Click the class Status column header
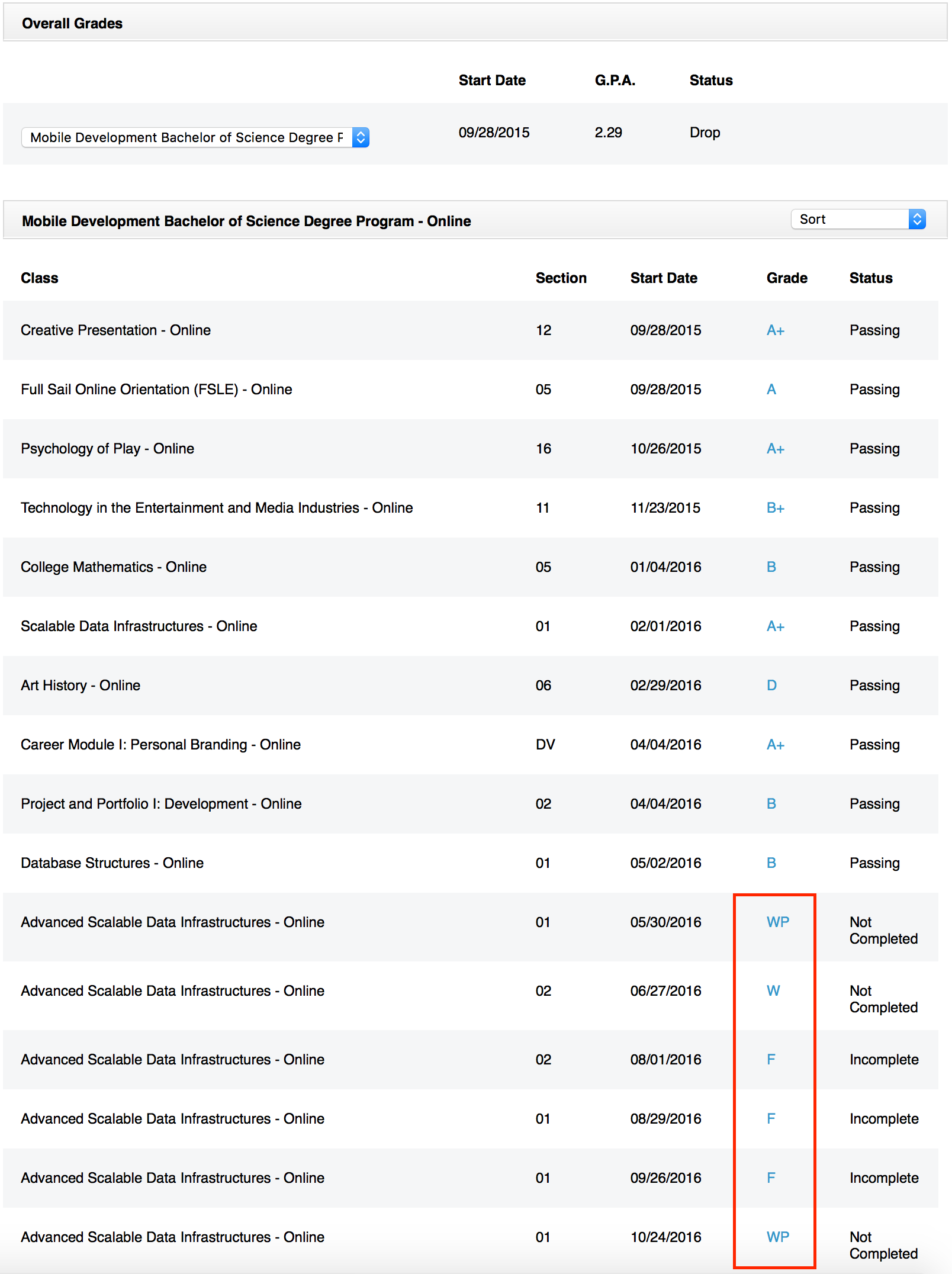Screen dimensions: 952x1274 pyautogui.click(x=871, y=278)
